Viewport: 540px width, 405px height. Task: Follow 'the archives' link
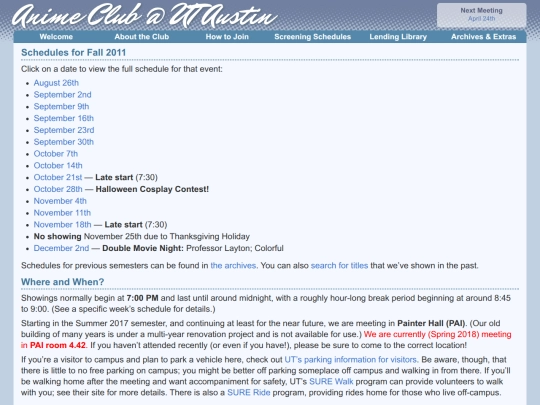(233, 266)
